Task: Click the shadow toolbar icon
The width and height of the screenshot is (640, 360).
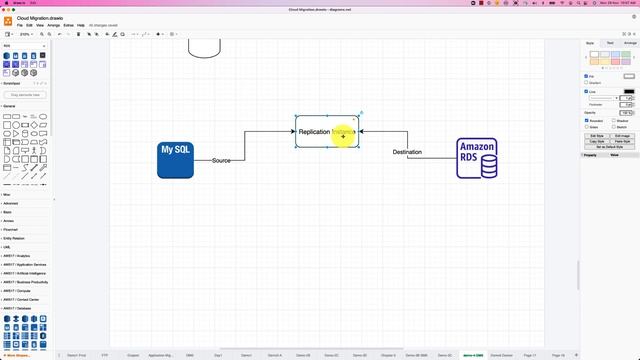Action: 122,34
